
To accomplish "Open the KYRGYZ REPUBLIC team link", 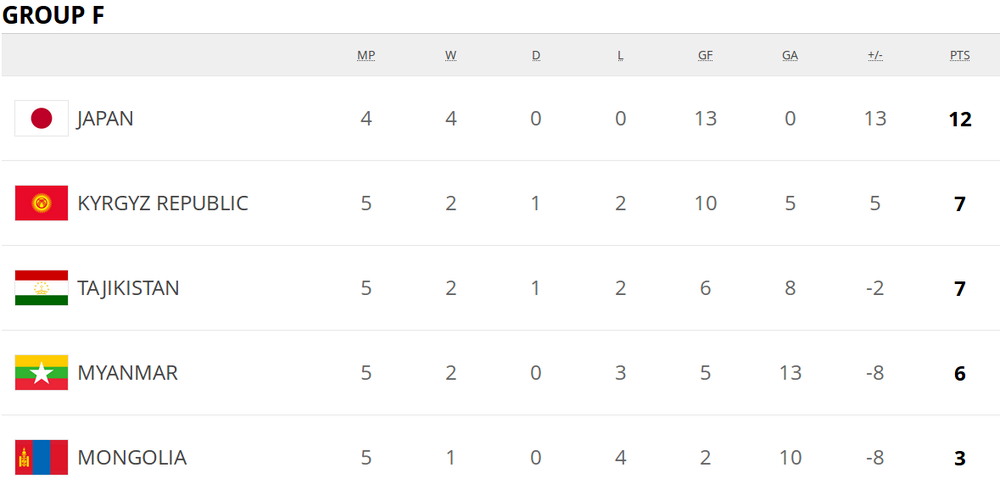I will point(163,204).
